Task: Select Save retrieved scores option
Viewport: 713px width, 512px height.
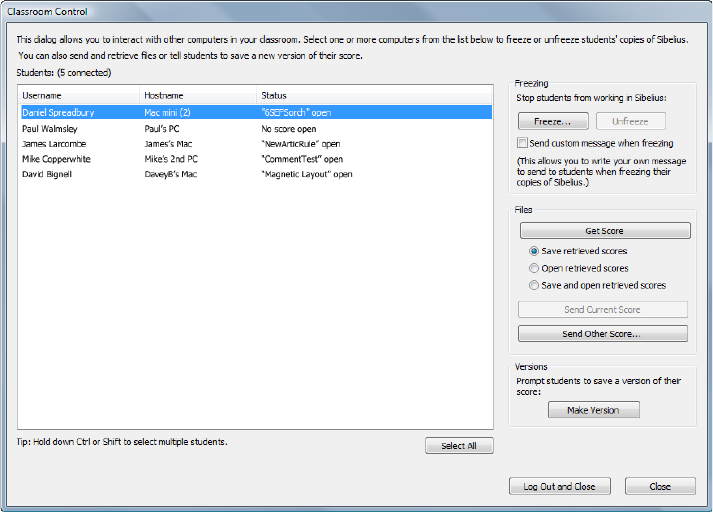Action: [533, 251]
